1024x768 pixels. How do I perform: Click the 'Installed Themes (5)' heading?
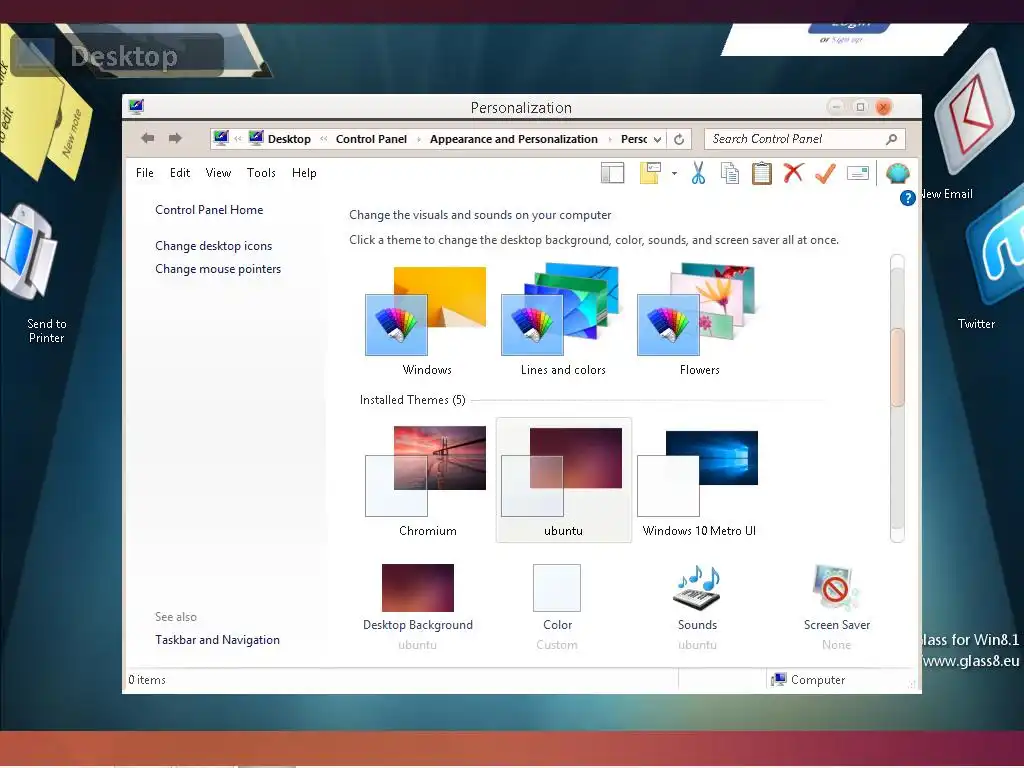click(413, 400)
